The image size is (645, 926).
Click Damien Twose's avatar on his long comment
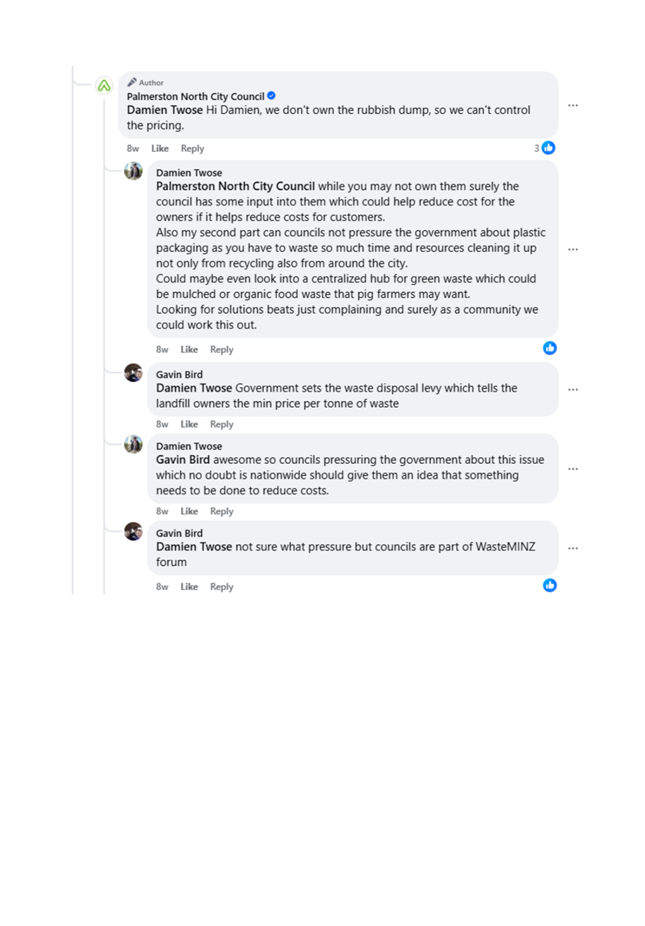(x=133, y=172)
